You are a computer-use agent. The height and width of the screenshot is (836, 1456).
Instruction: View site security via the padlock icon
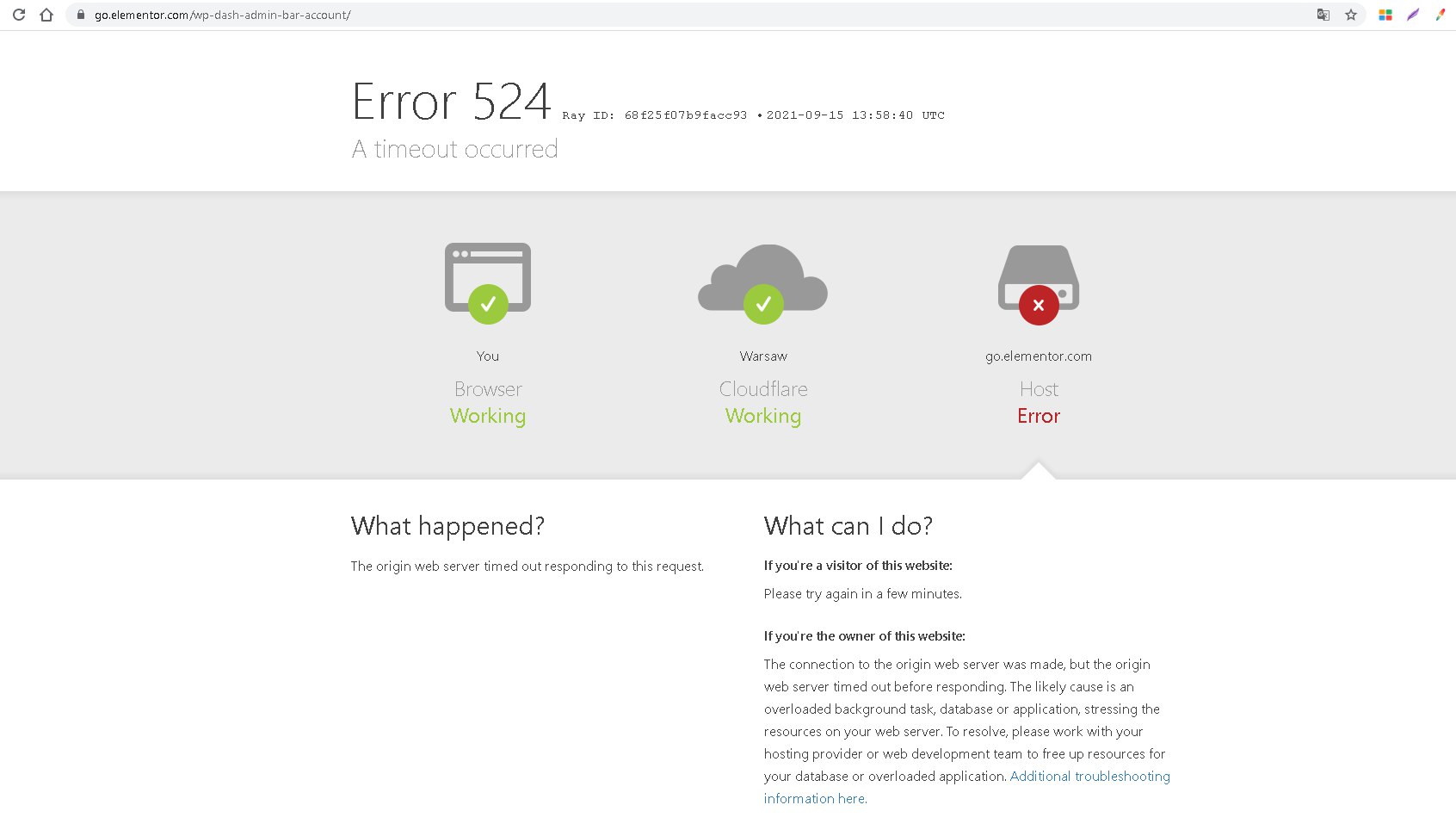pos(81,15)
